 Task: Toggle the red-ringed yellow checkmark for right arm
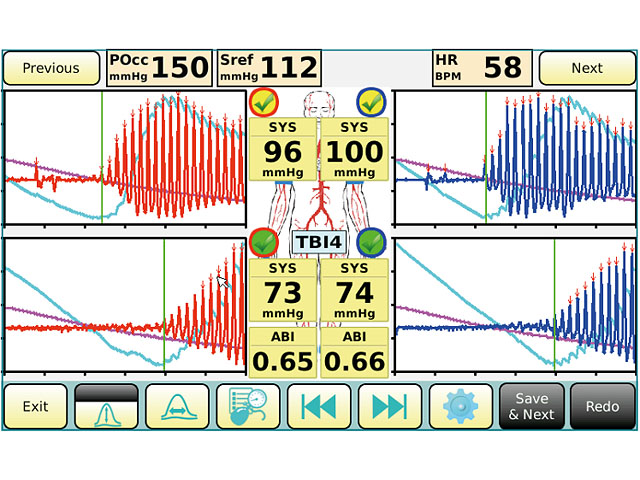(x=264, y=102)
